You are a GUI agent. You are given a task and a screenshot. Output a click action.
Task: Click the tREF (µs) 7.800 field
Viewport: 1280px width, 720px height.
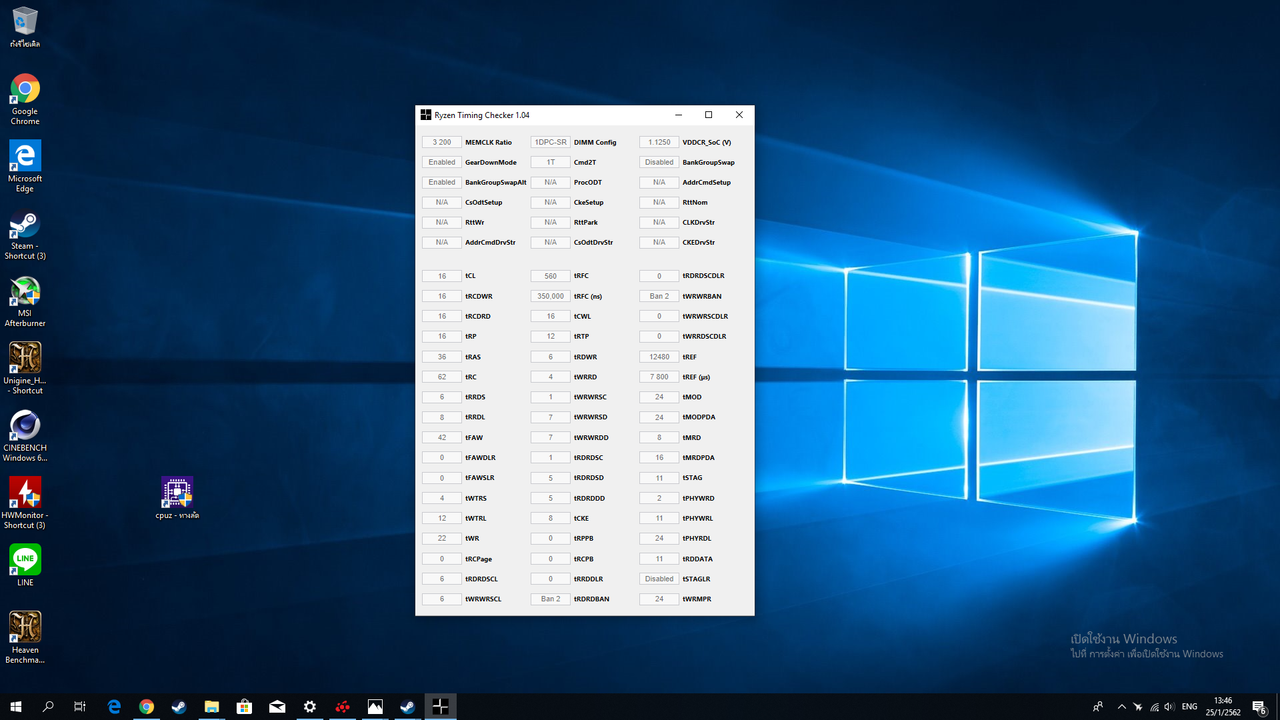(x=659, y=377)
